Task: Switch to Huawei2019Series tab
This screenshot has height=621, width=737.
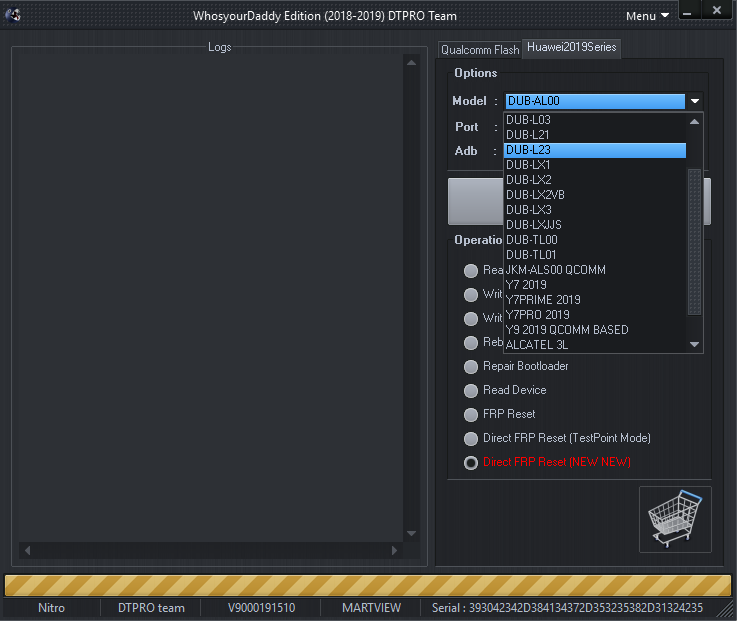Action: [x=572, y=48]
